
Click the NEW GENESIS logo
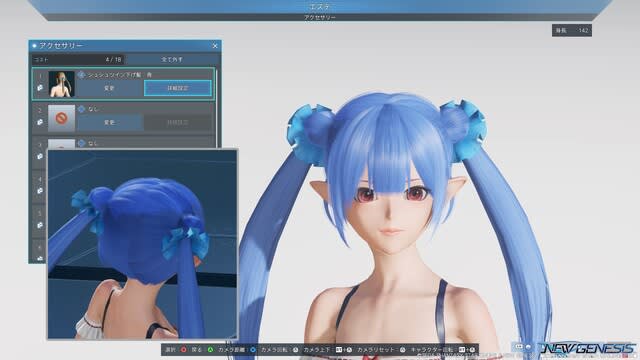click(x=588, y=348)
